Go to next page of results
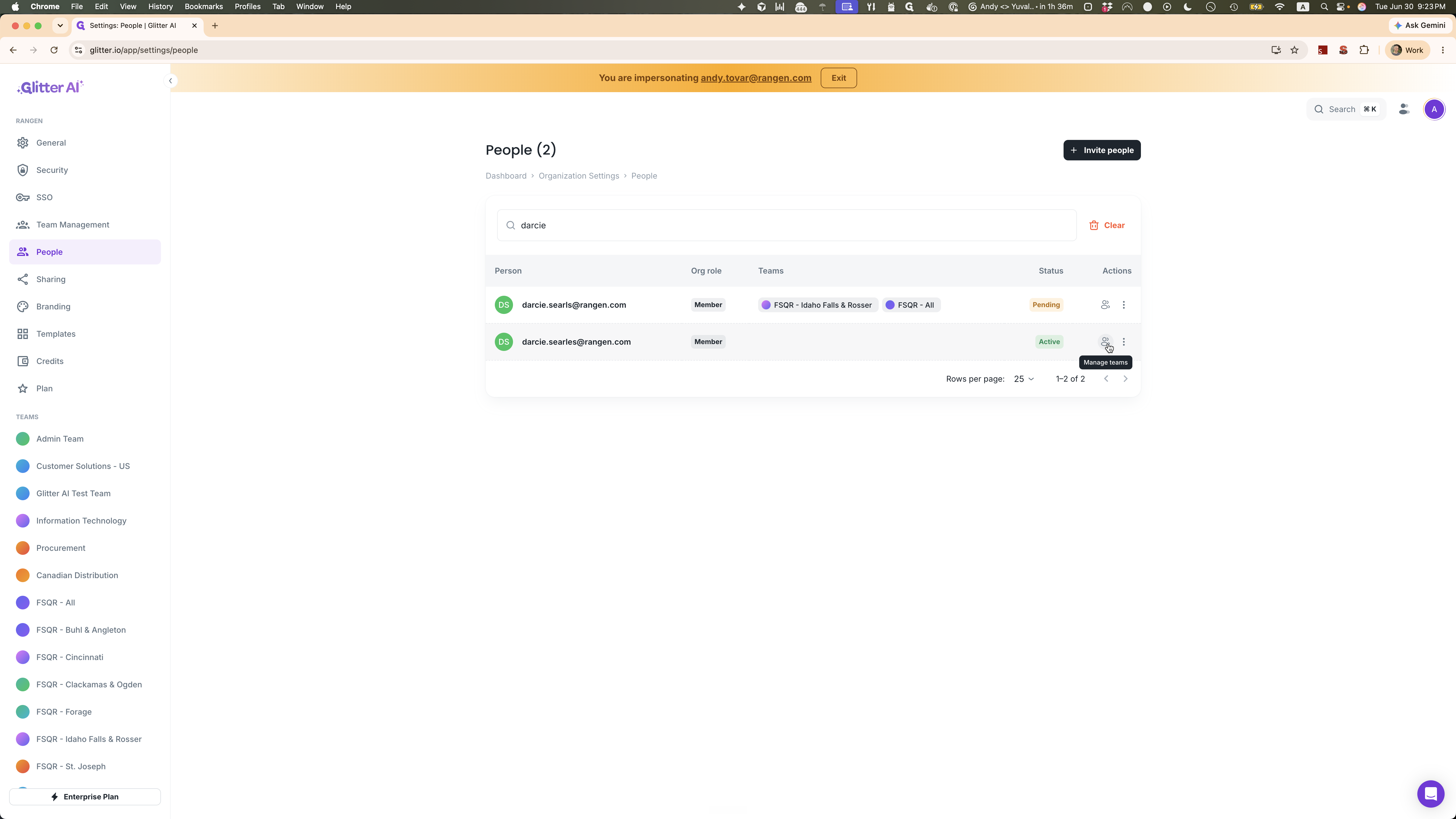The height and width of the screenshot is (819, 1456). coord(1125,379)
